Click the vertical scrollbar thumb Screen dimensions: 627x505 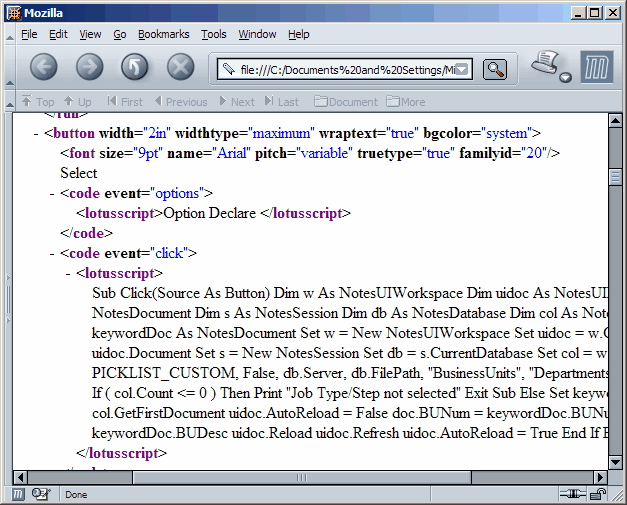tap(615, 177)
